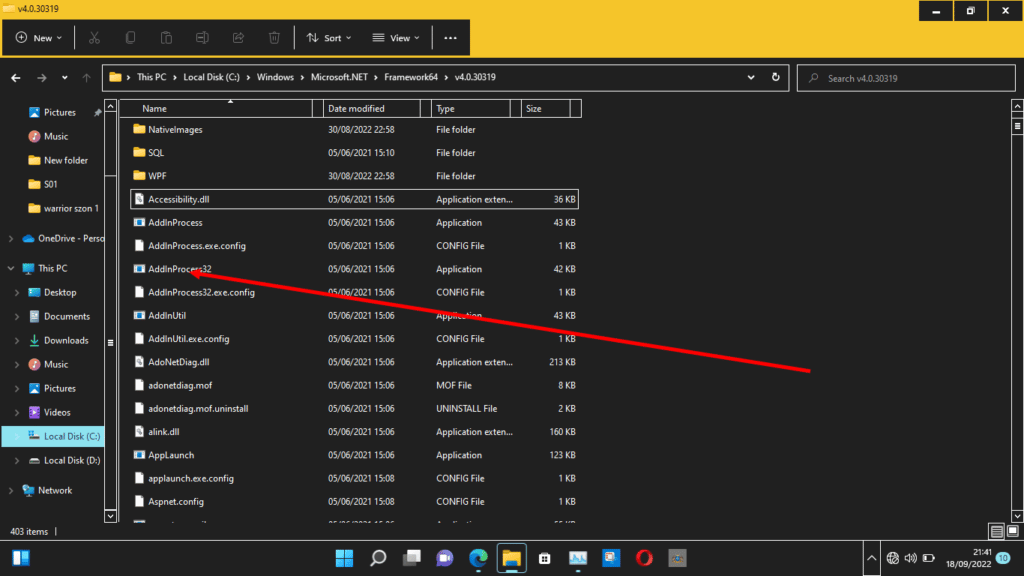Screen dimensions: 1024x576
Task: Expand the OneDrive tree node
Action: 11,238
